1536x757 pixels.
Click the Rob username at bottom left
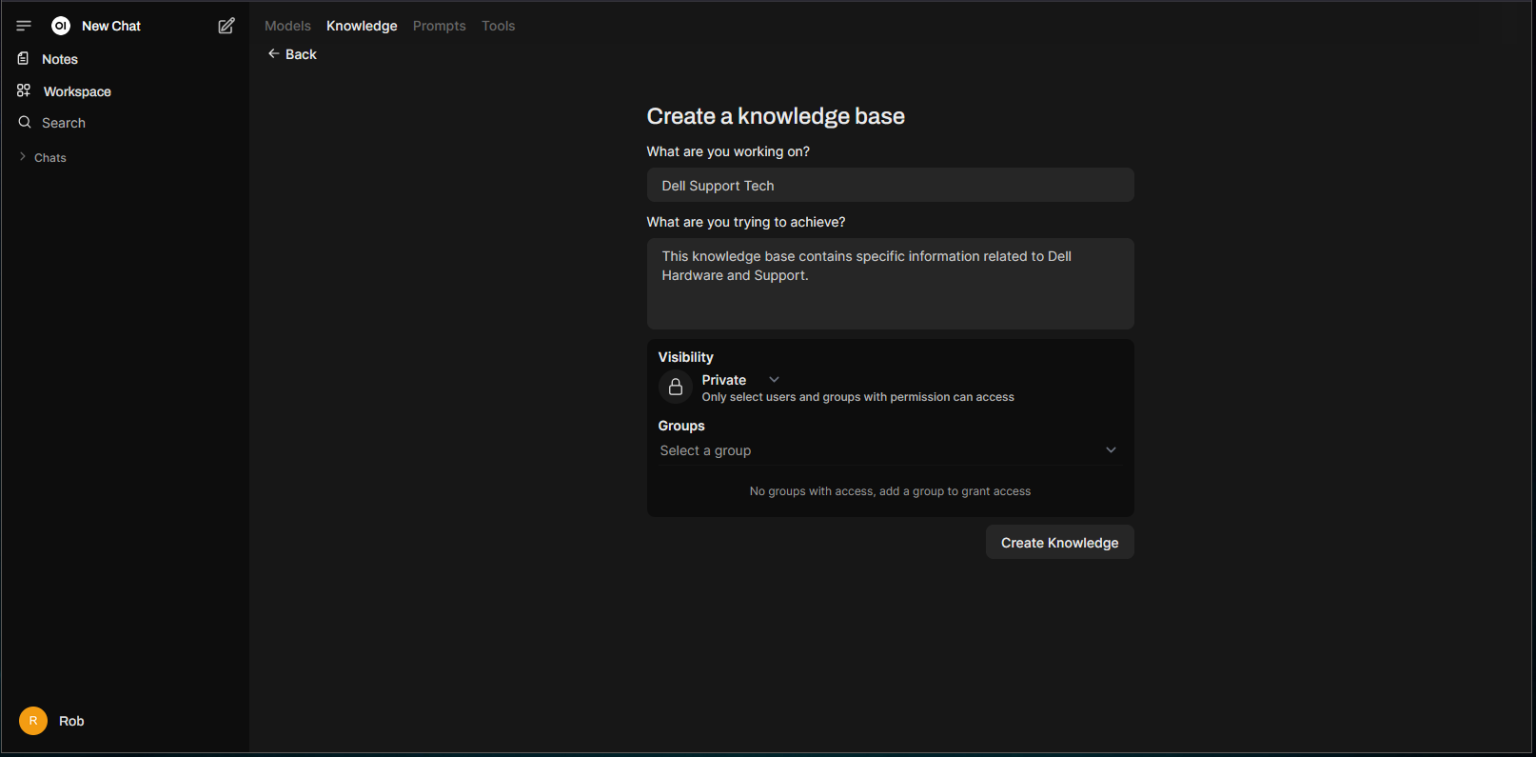coord(71,721)
